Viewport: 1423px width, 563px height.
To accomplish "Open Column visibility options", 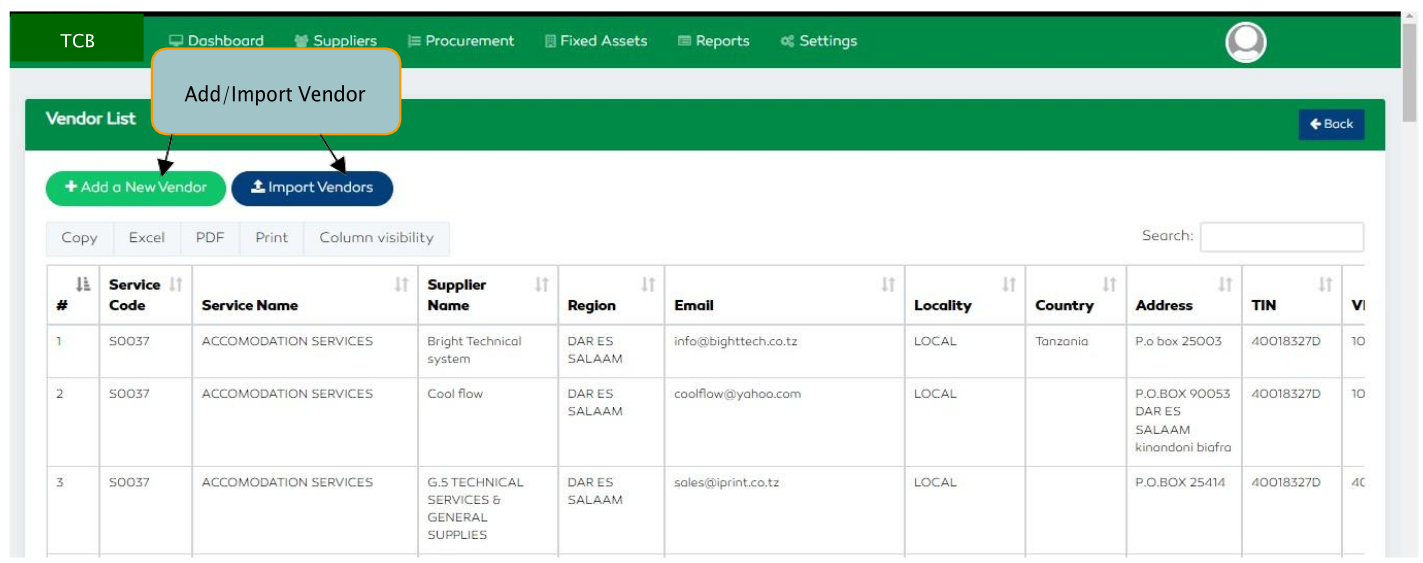I will [x=376, y=238].
